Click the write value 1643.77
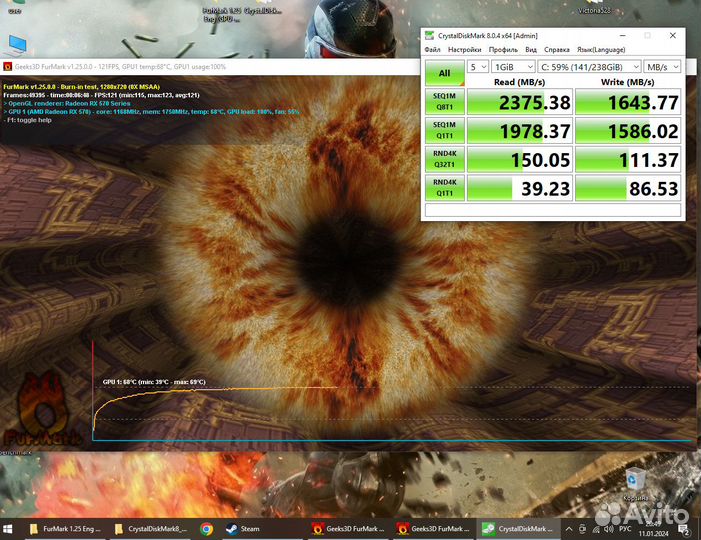The height and width of the screenshot is (540, 701). point(628,102)
